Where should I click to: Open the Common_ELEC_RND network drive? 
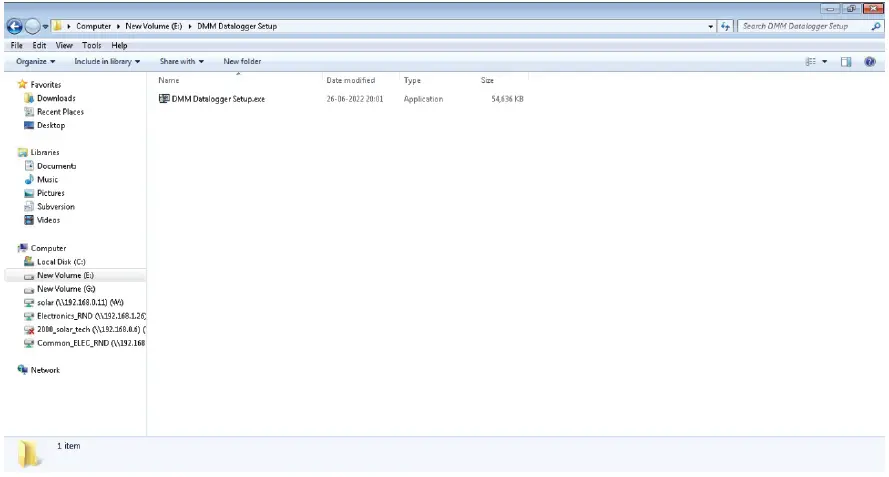tap(91, 343)
